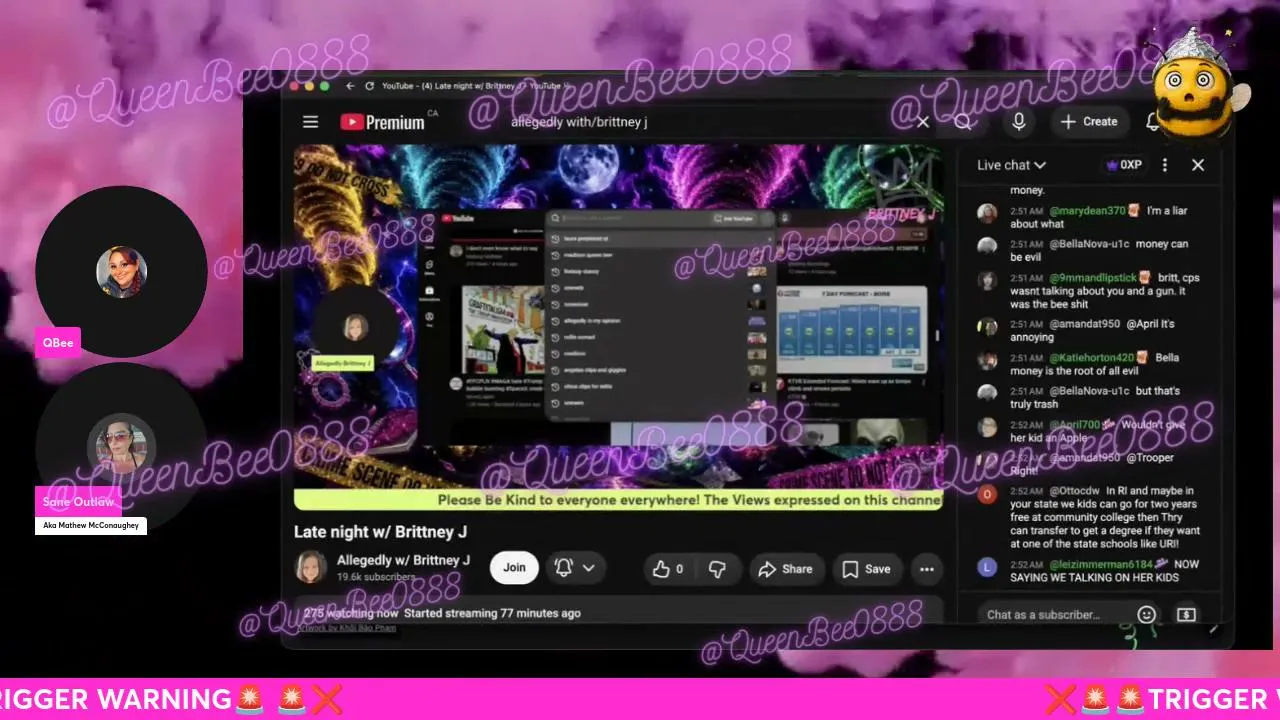
Task: Click @April700's chat avatar
Action: tap(987, 427)
